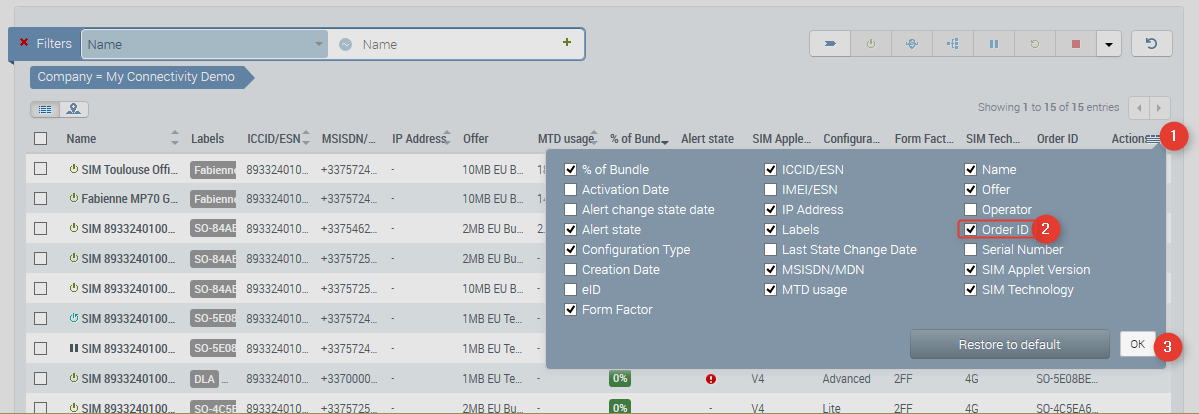Confirm column selection with OK button

click(1137, 344)
